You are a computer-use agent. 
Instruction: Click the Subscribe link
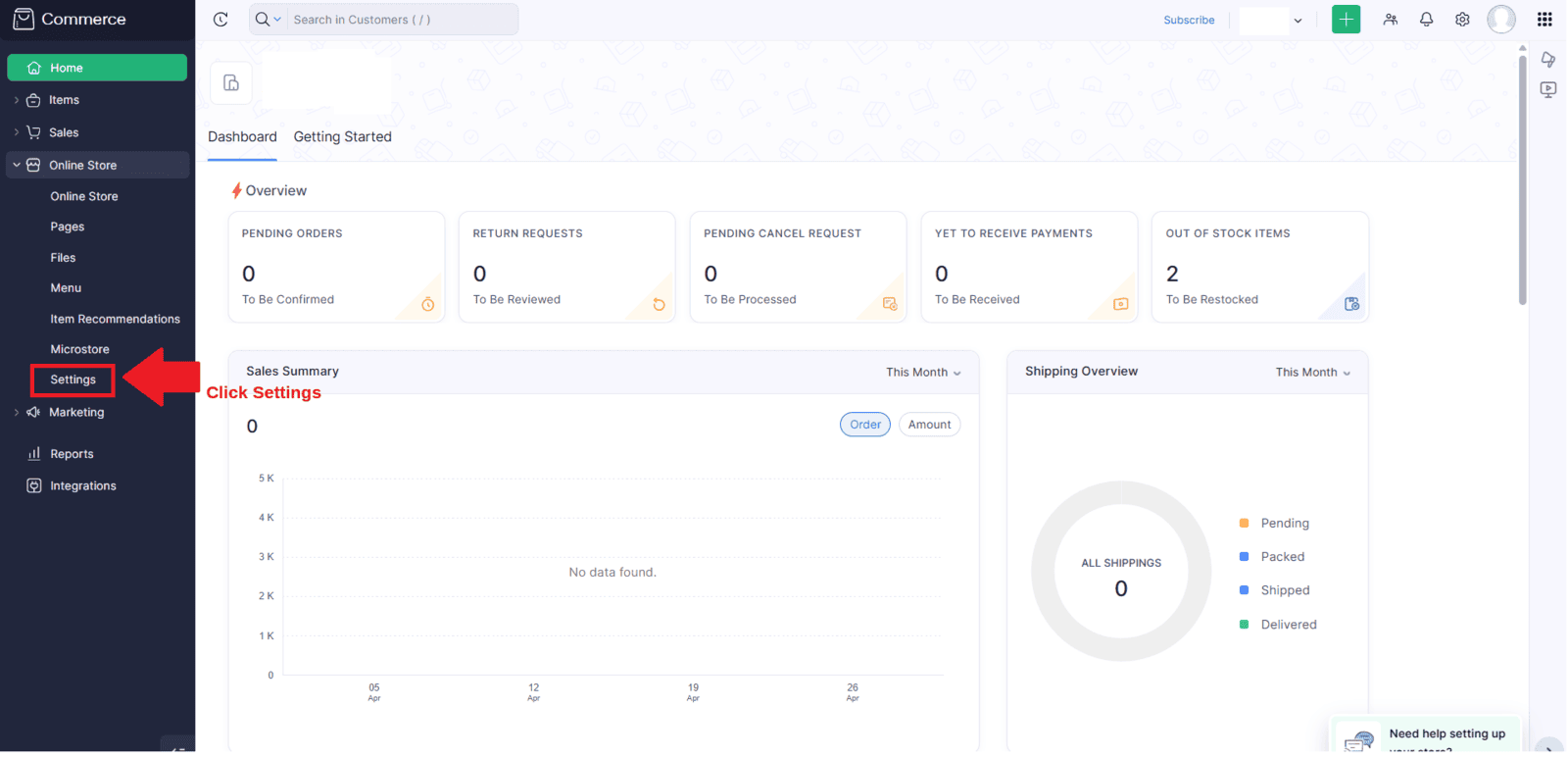tap(1189, 21)
